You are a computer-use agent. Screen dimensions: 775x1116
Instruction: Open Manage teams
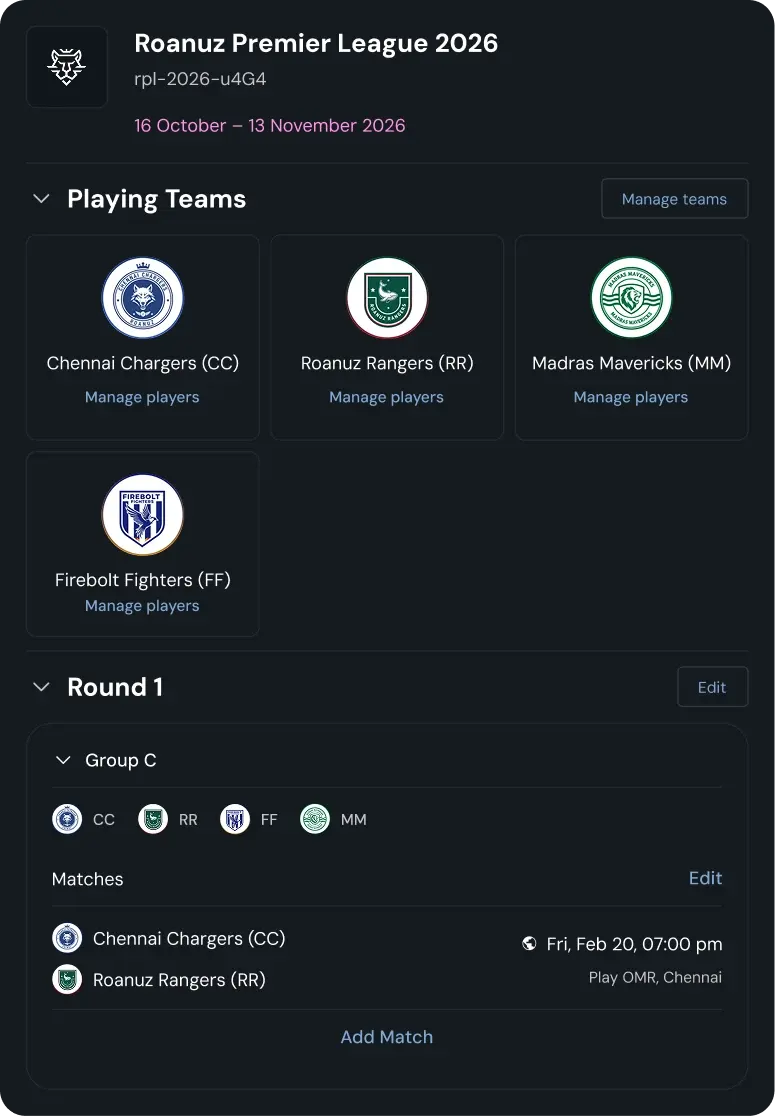[x=674, y=198]
